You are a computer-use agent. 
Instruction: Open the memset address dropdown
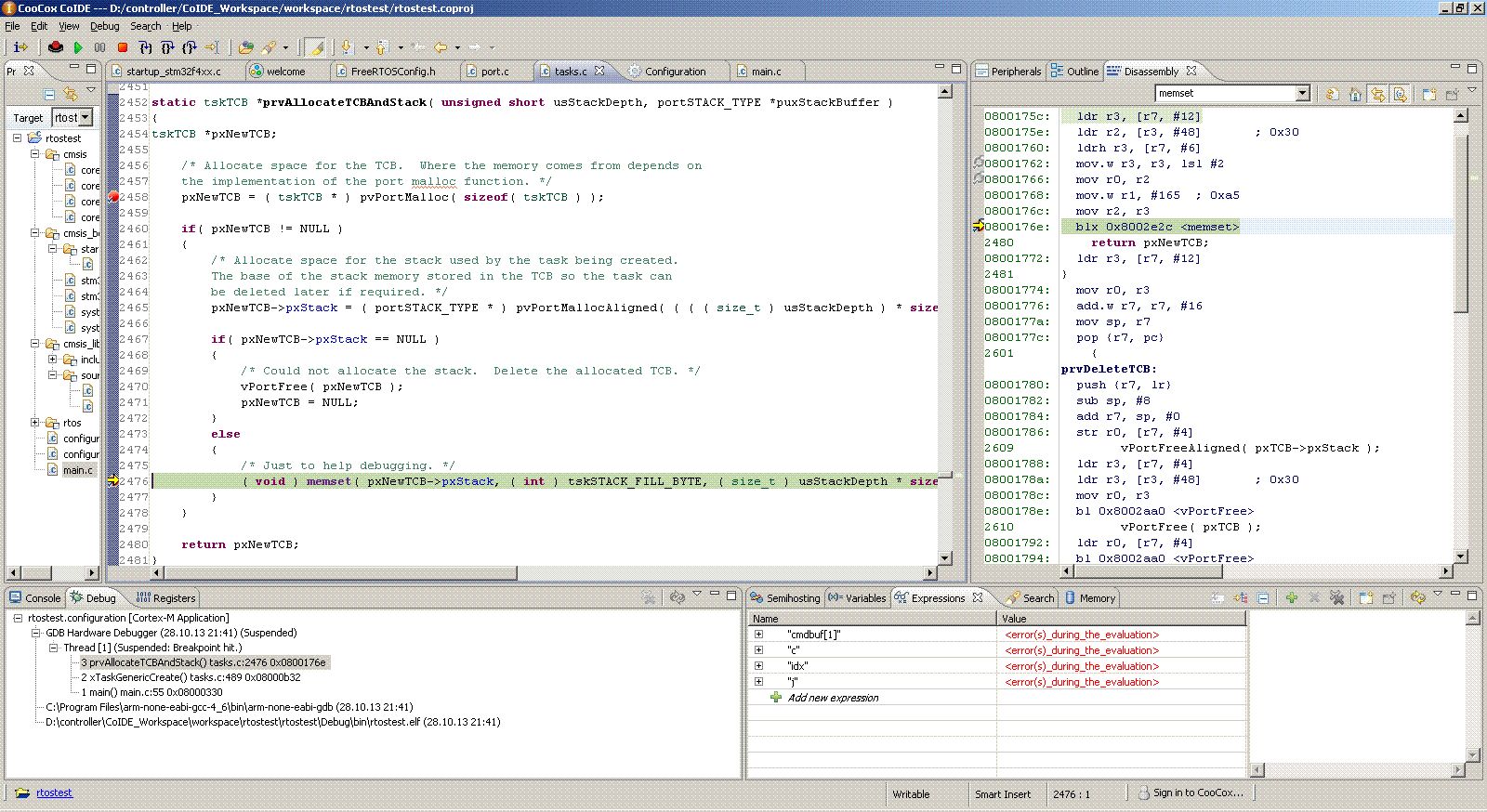click(x=1302, y=93)
